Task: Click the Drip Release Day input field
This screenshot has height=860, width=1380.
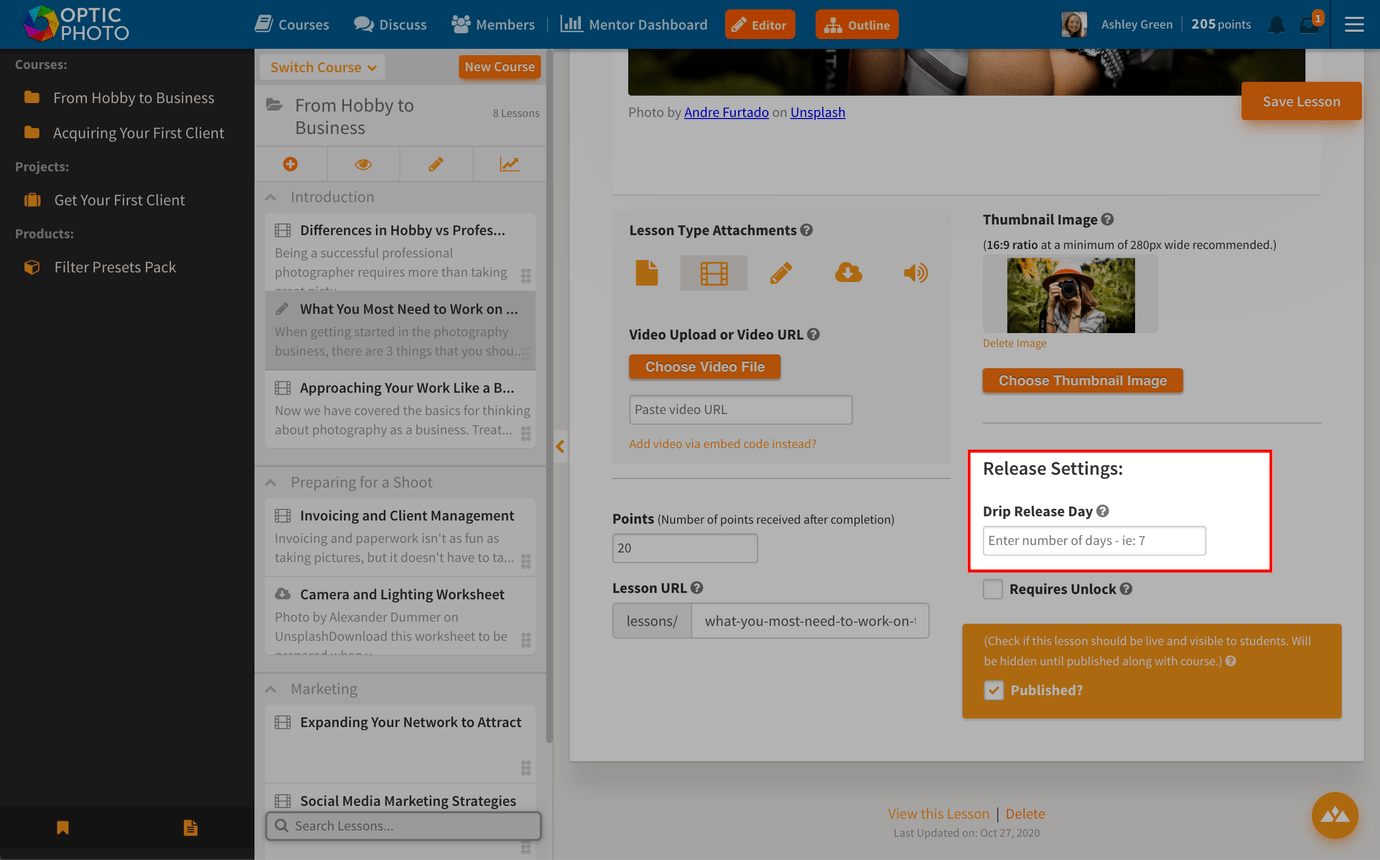Action: (x=1093, y=540)
